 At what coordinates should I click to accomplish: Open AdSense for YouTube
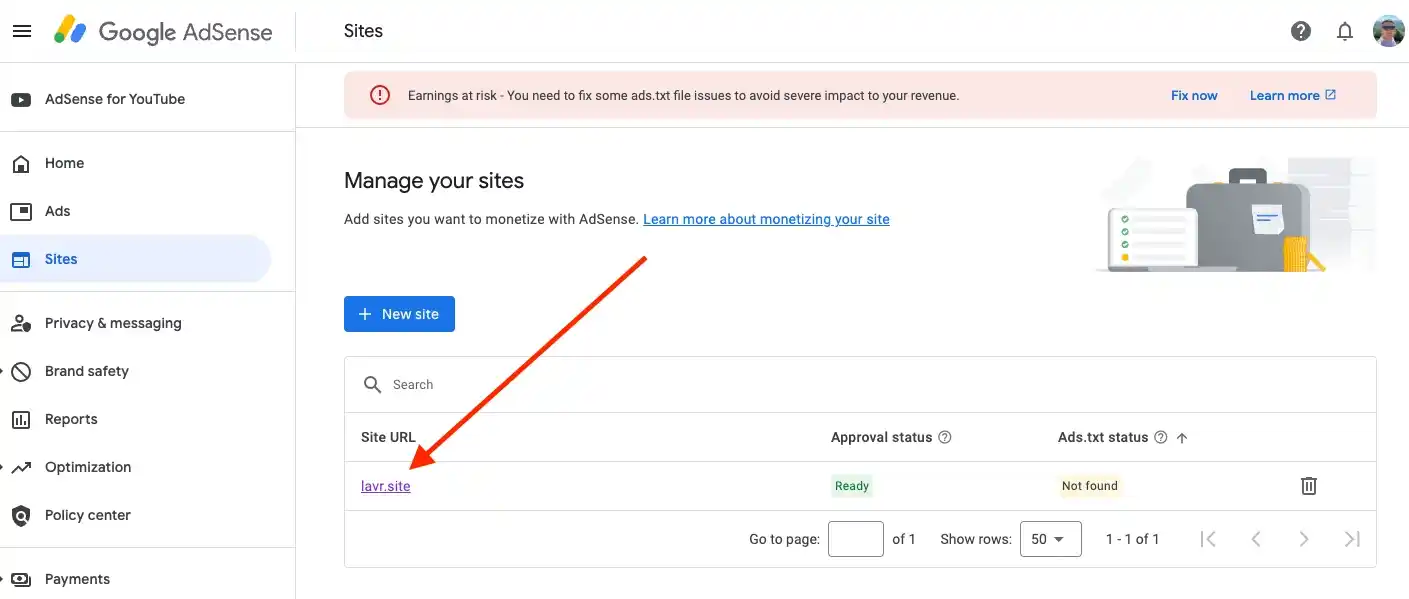pyautogui.click(x=114, y=98)
